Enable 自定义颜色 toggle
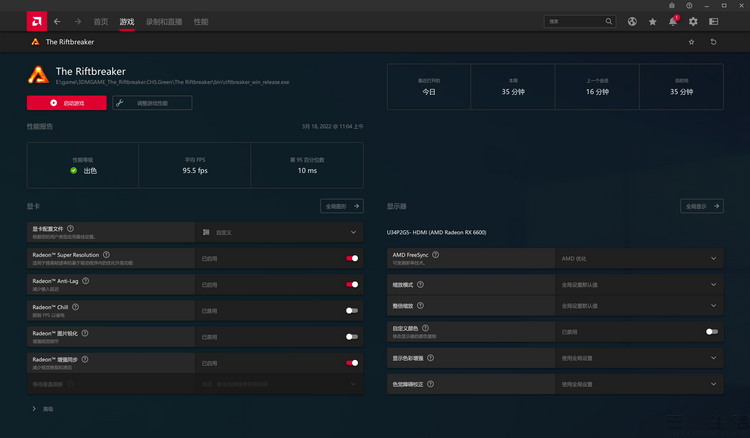The image size is (750, 438). click(x=712, y=332)
